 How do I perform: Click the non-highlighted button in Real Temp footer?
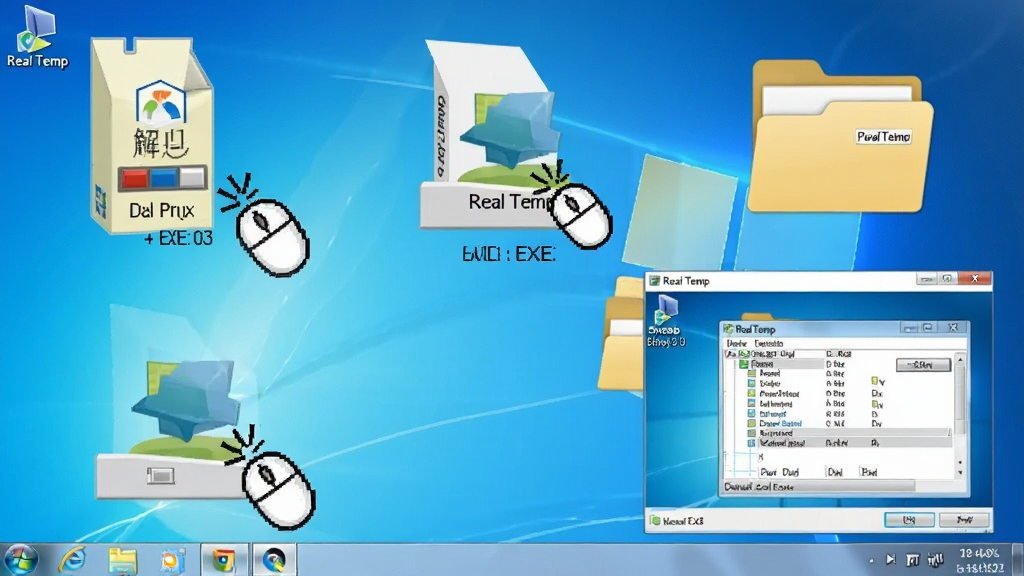pyautogui.click(x=964, y=520)
